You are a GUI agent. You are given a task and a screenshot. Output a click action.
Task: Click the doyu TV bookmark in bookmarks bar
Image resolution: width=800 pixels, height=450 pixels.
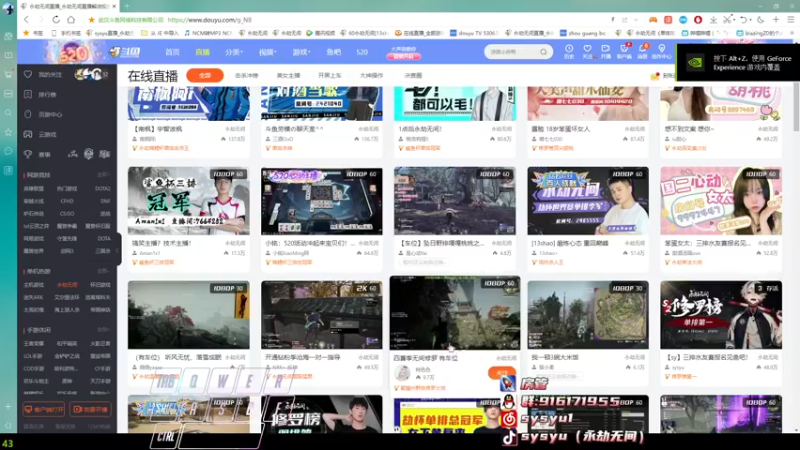click(x=473, y=33)
